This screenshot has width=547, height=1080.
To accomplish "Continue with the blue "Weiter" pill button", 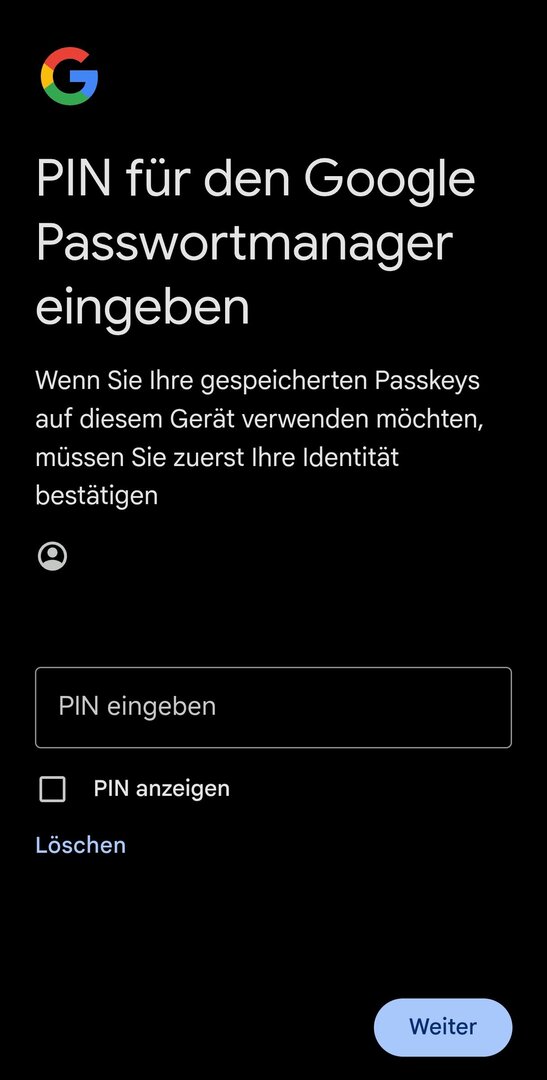I will click(443, 1027).
